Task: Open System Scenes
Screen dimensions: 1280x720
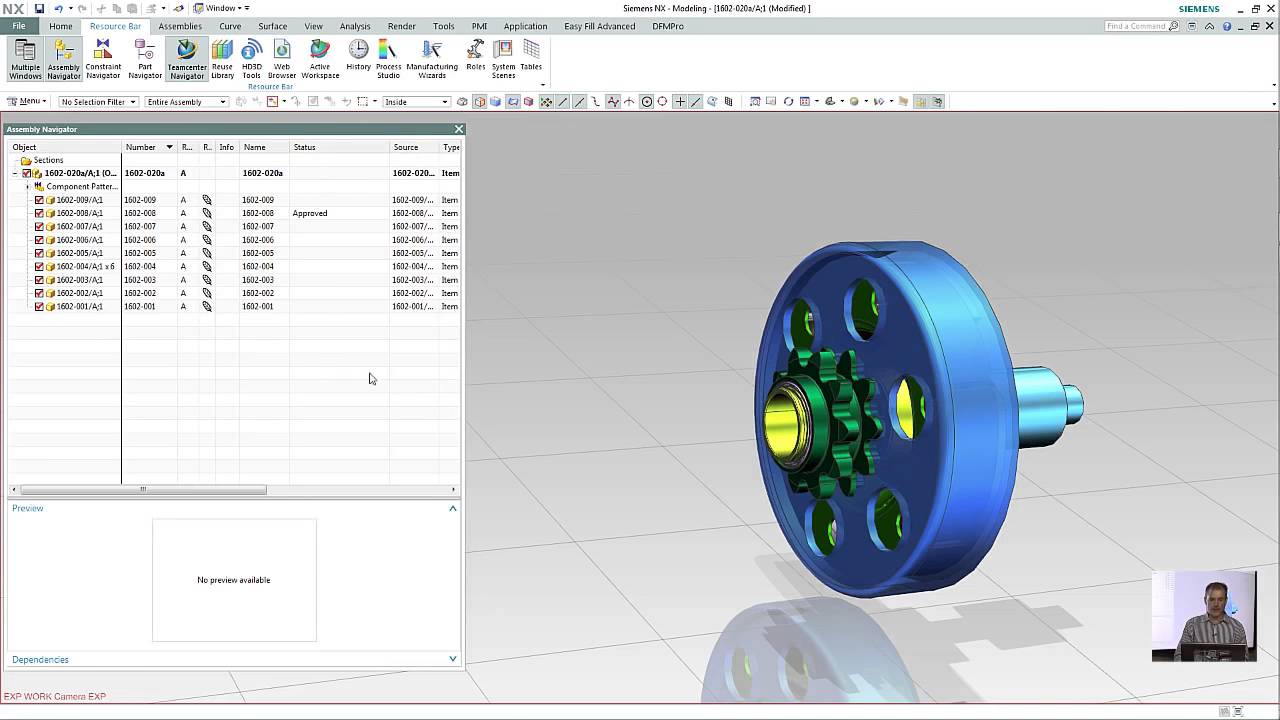Action: click(503, 60)
